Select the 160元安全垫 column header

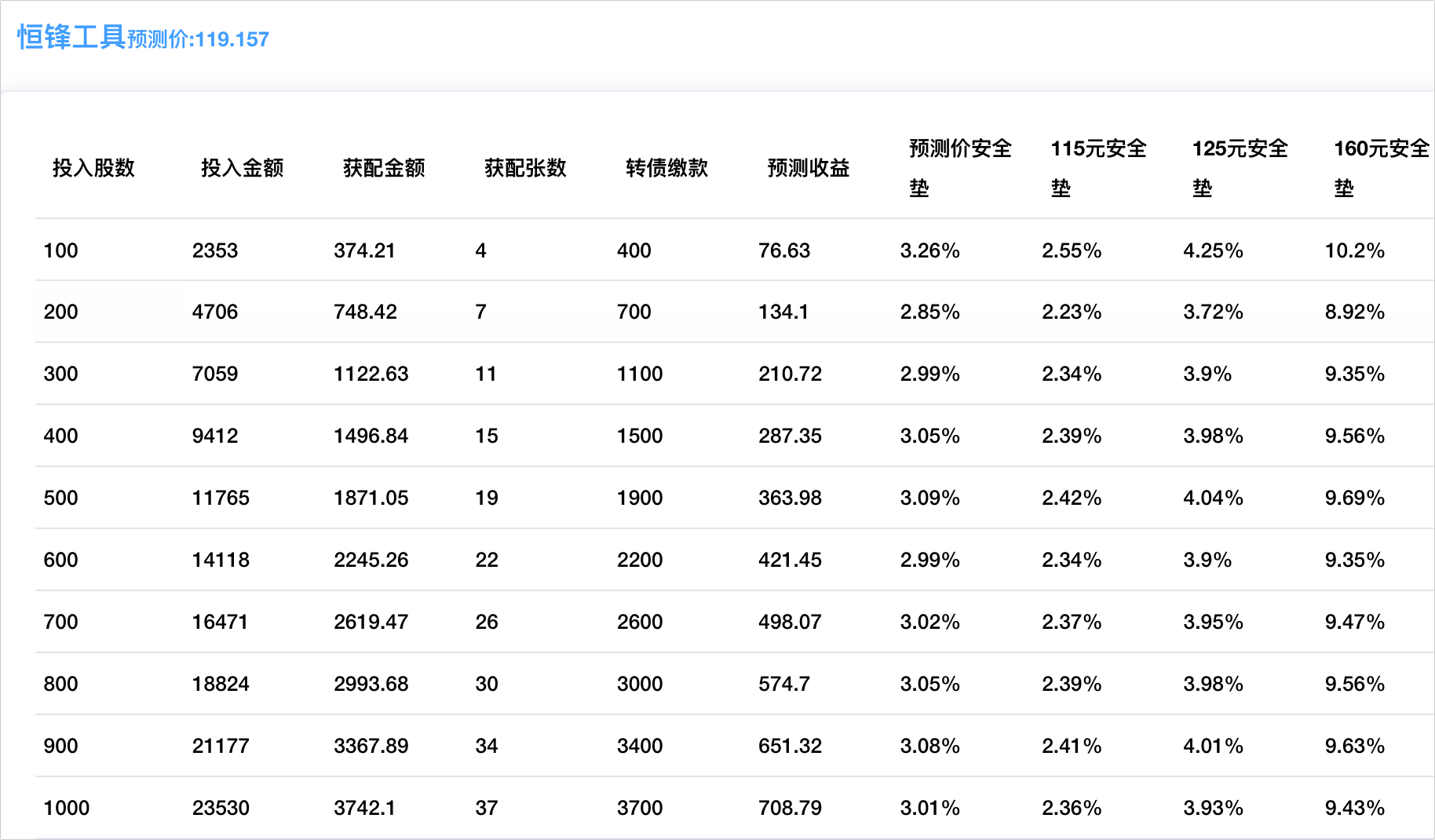pos(1381,167)
